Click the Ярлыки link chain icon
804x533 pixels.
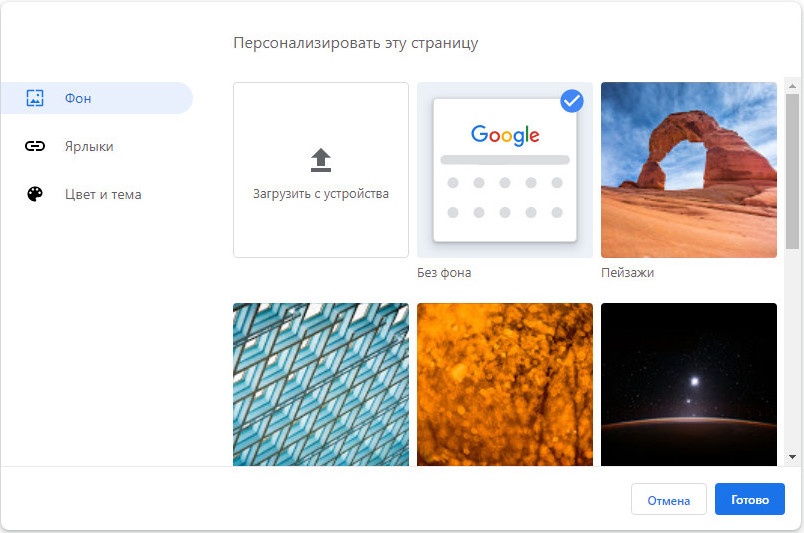35,146
